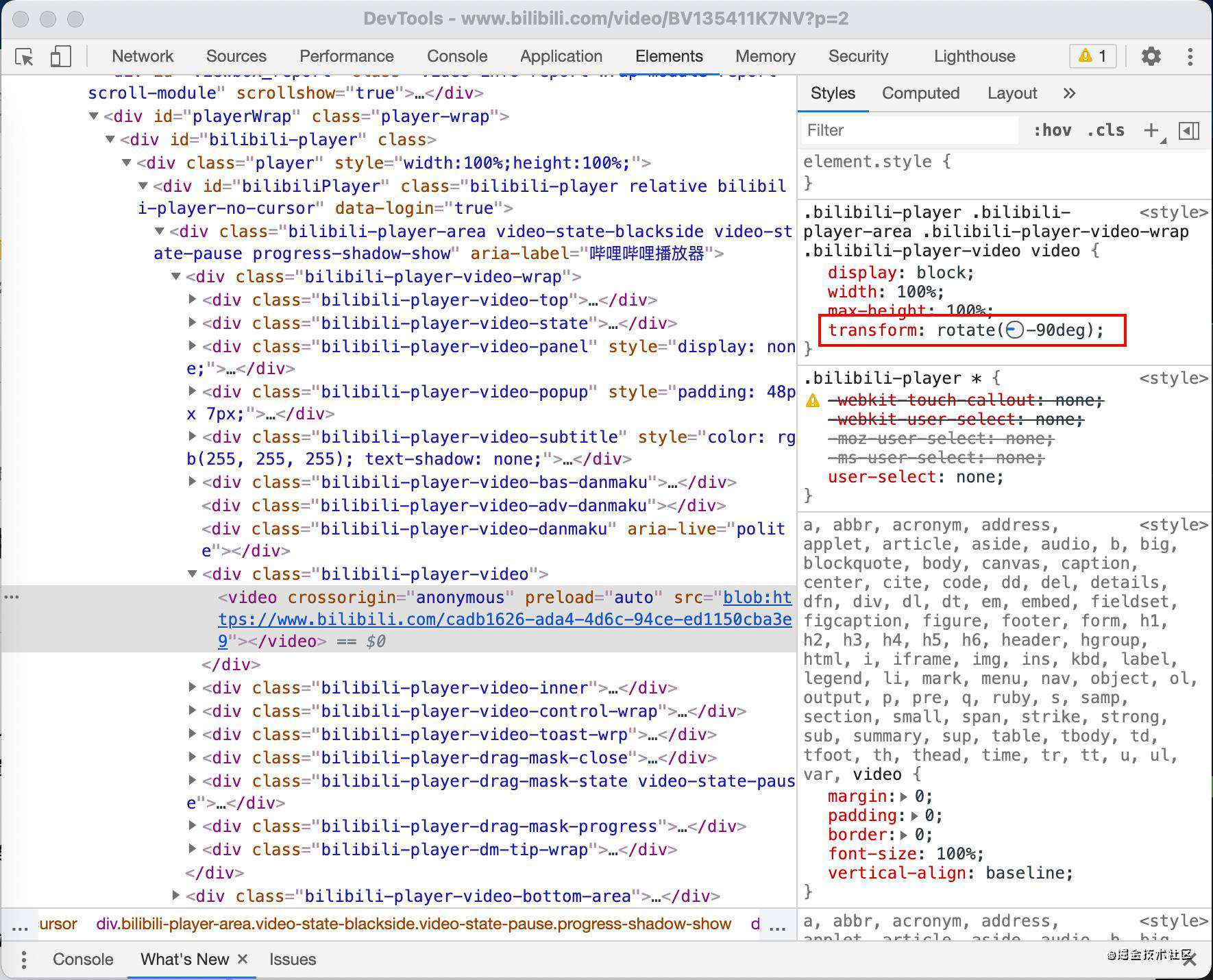
Task: Expand the bilibili-player-video-subtitle node
Action: [193, 437]
